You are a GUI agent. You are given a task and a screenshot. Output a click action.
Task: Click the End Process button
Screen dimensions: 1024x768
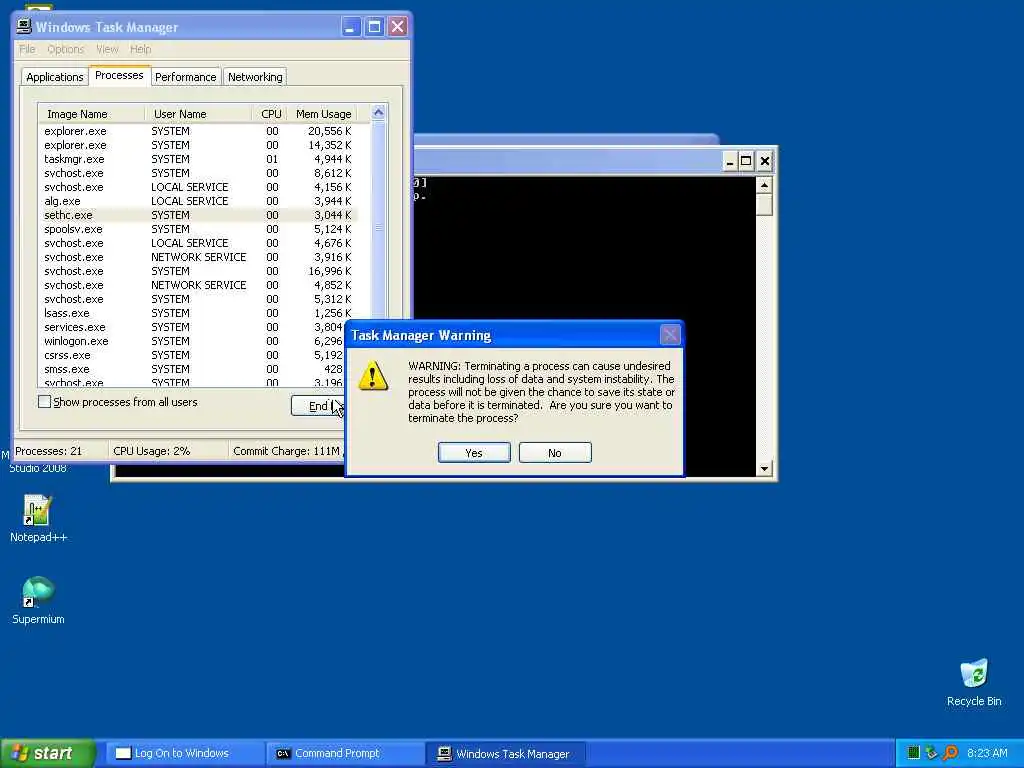pos(318,406)
